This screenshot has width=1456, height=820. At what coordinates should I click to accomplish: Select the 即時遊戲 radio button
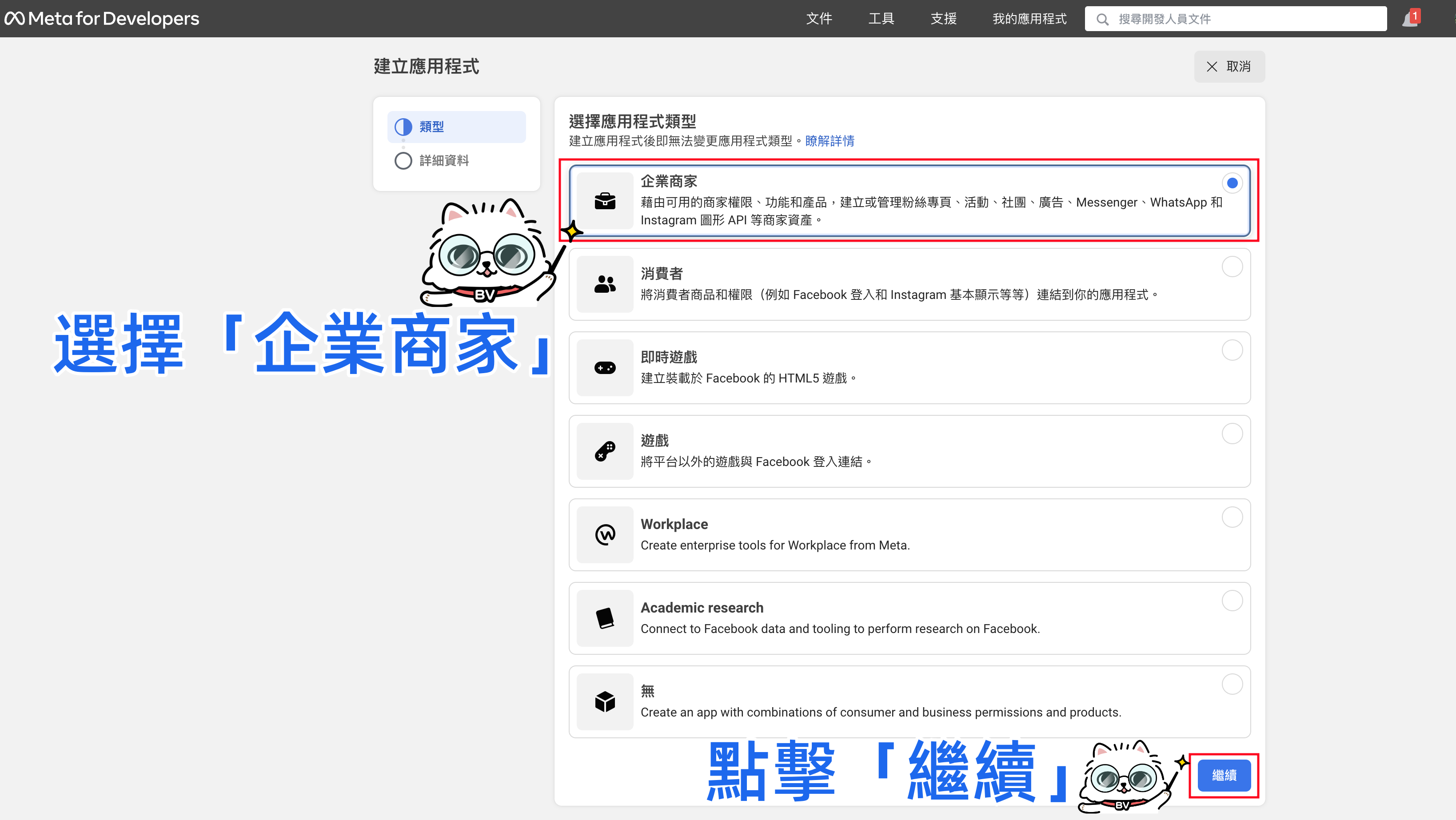(x=1232, y=350)
